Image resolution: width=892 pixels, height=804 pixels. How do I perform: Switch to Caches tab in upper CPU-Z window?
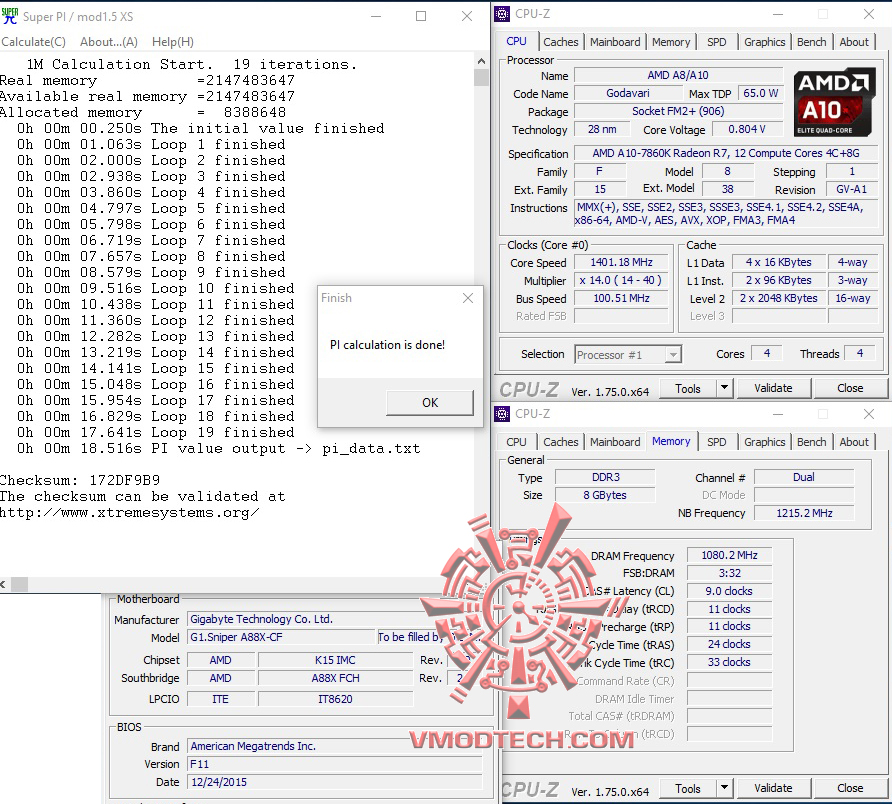coord(560,42)
